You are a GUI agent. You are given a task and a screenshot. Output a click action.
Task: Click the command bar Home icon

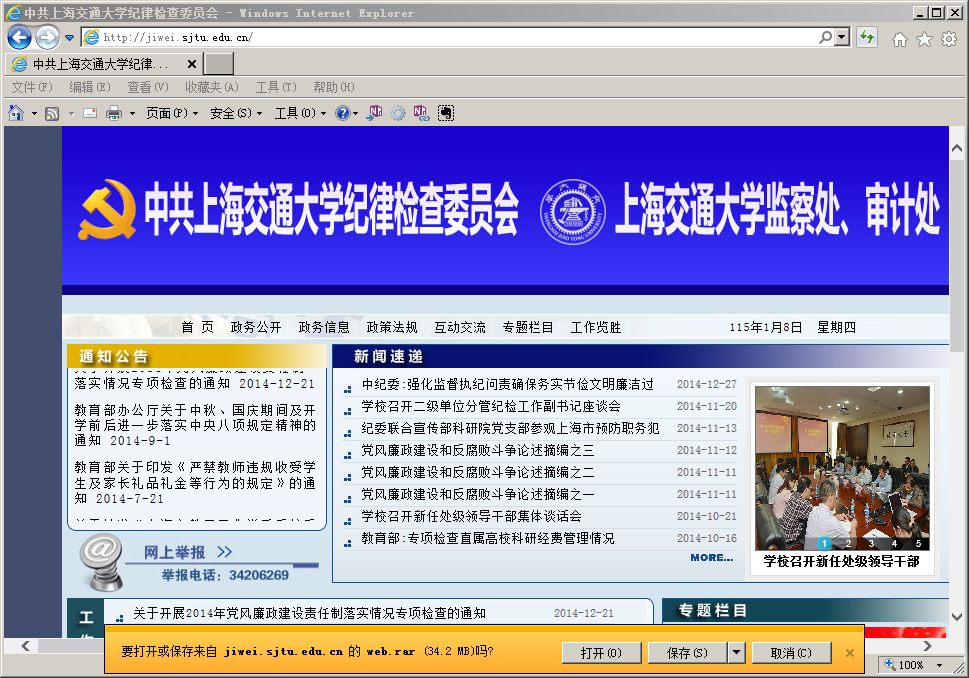(16, 113)
